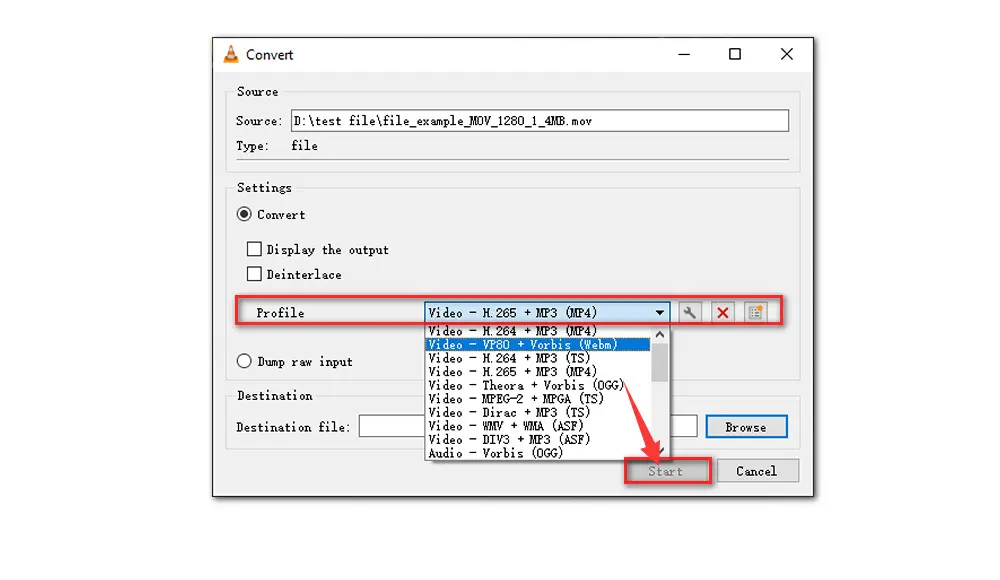
Task: Click the Cancel button
Action: (x=757, y=471)
